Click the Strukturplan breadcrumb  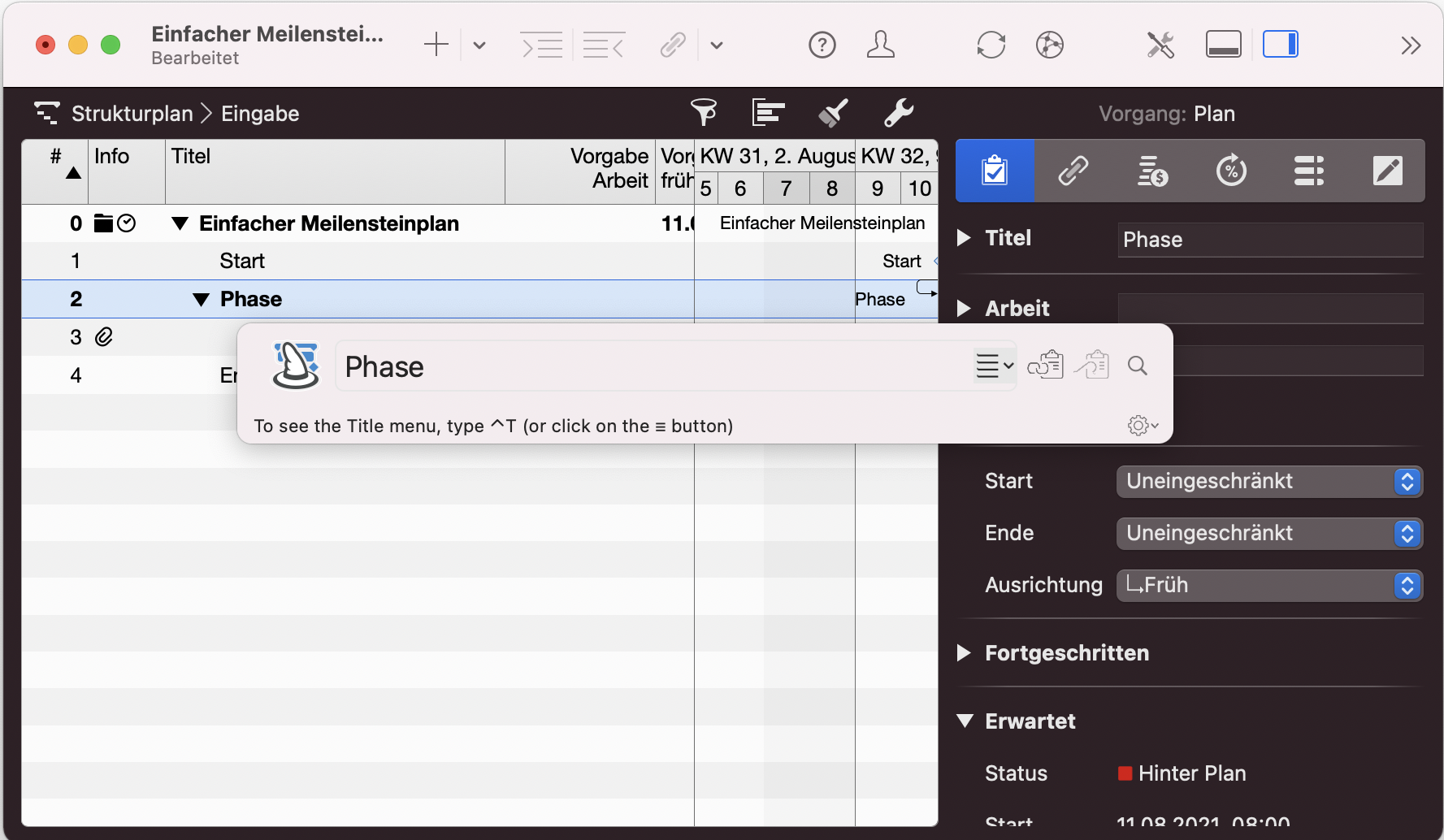click(x=132, y=114)
